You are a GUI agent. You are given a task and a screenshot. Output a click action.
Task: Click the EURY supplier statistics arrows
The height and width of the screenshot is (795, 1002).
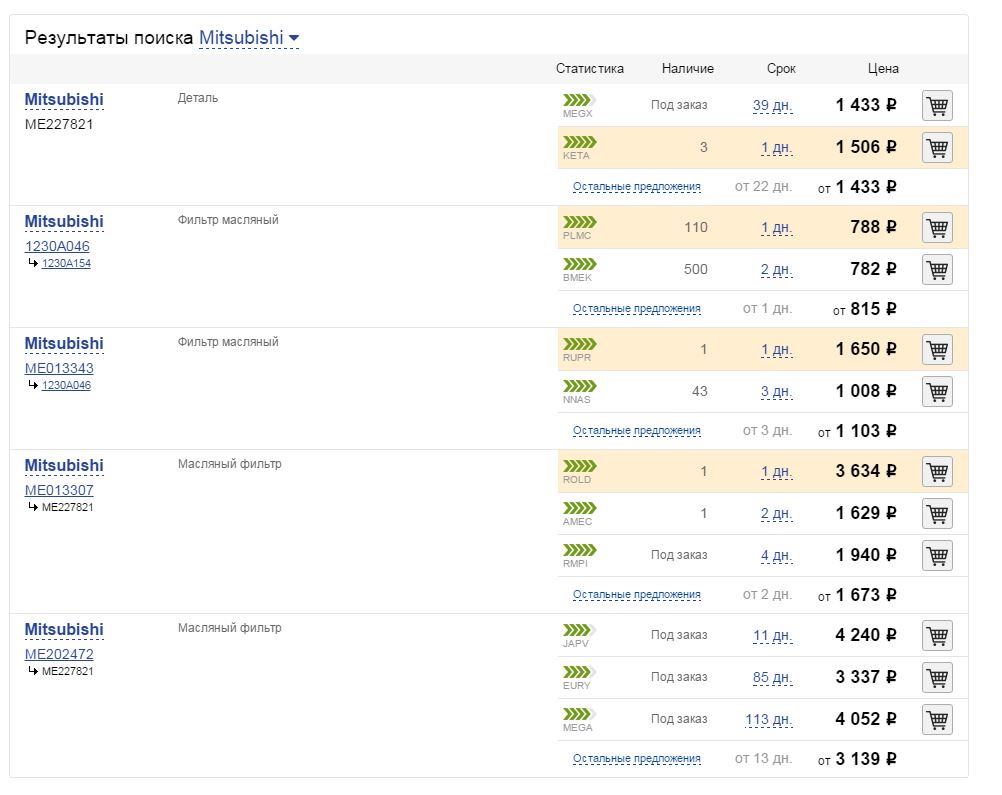579,672
